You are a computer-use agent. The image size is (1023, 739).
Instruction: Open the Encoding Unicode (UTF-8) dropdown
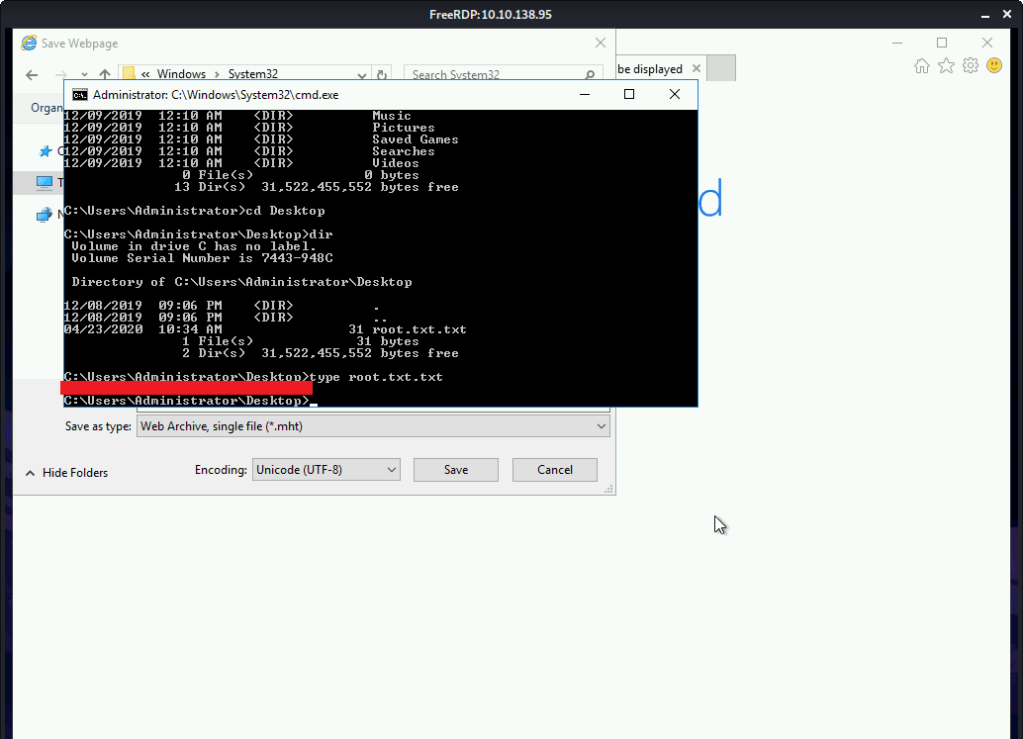pyautogui.click(x=391, y=469)
